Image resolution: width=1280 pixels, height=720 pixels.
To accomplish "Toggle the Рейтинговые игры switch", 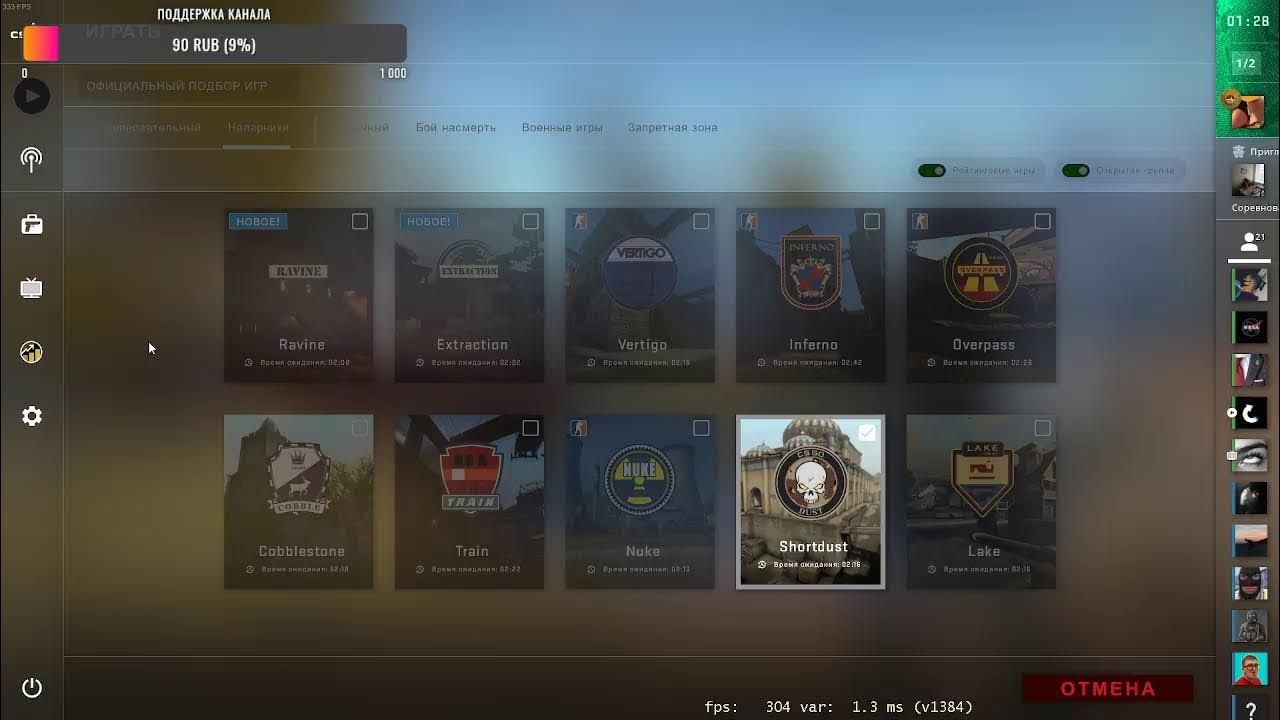I will [932, 171].
